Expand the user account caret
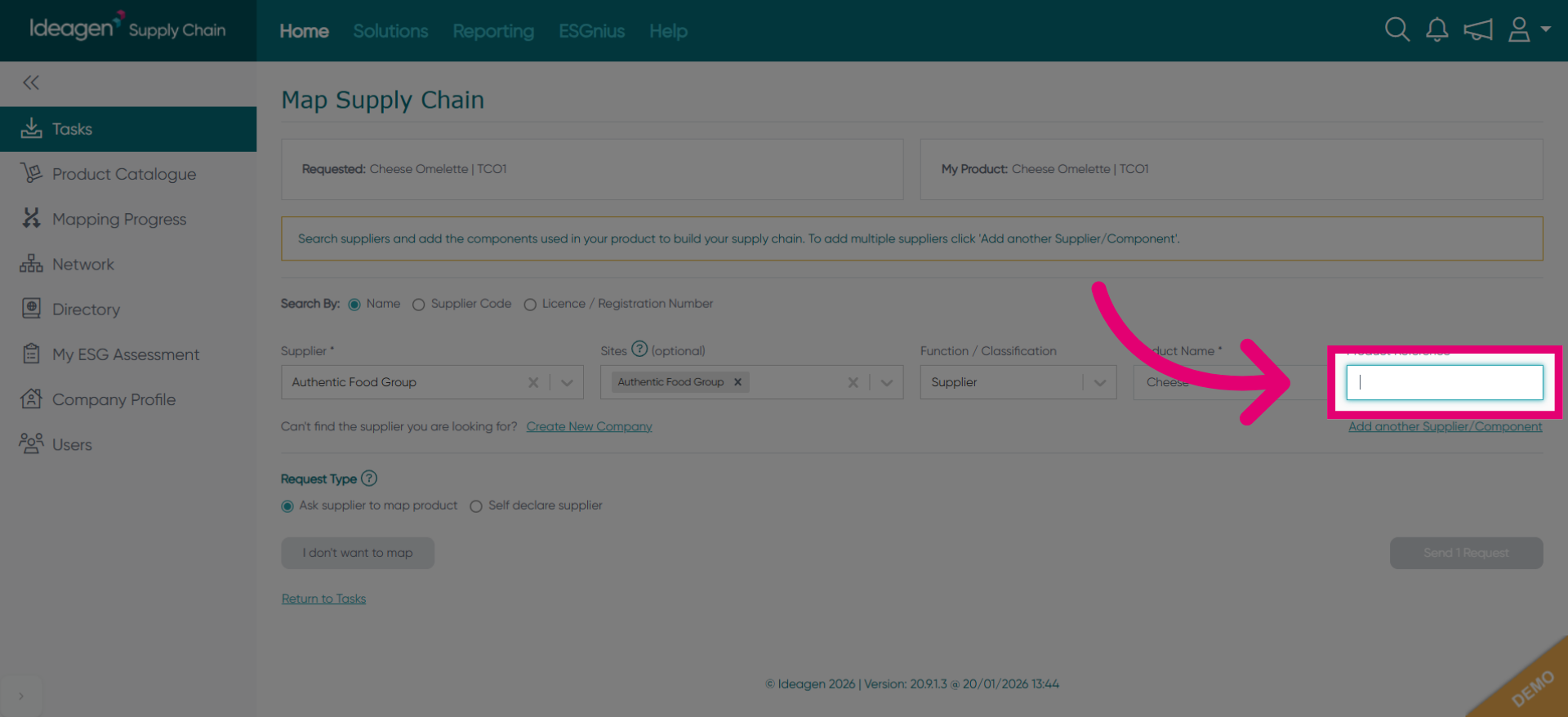The width and height of the screenshot is (1568, 717). click(1545, 29)
